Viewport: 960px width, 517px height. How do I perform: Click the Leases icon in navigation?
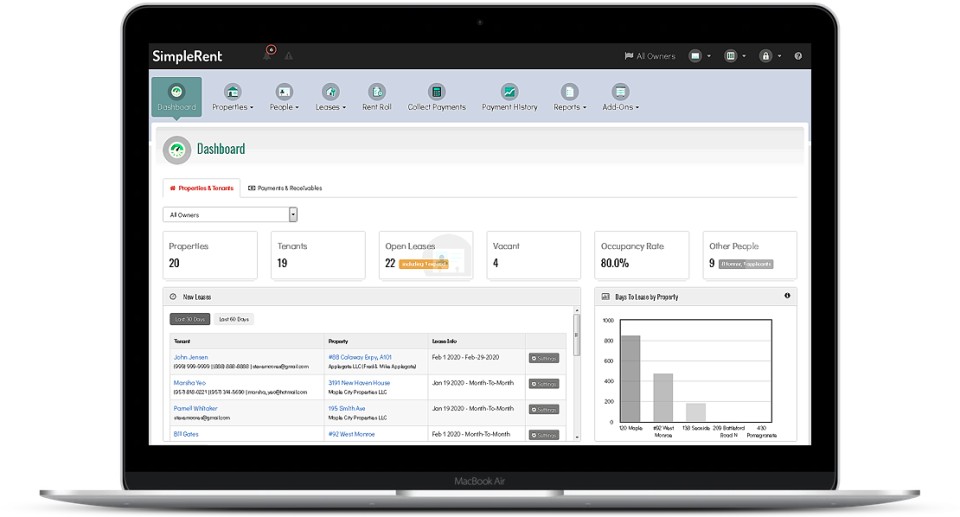click(331, 92)
